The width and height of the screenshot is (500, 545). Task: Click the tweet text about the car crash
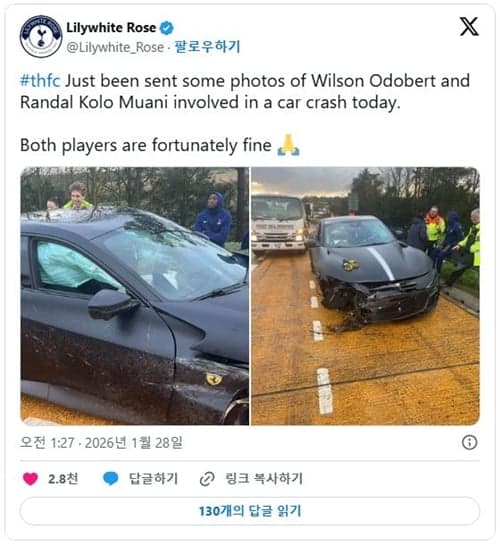tap(245, 113)
